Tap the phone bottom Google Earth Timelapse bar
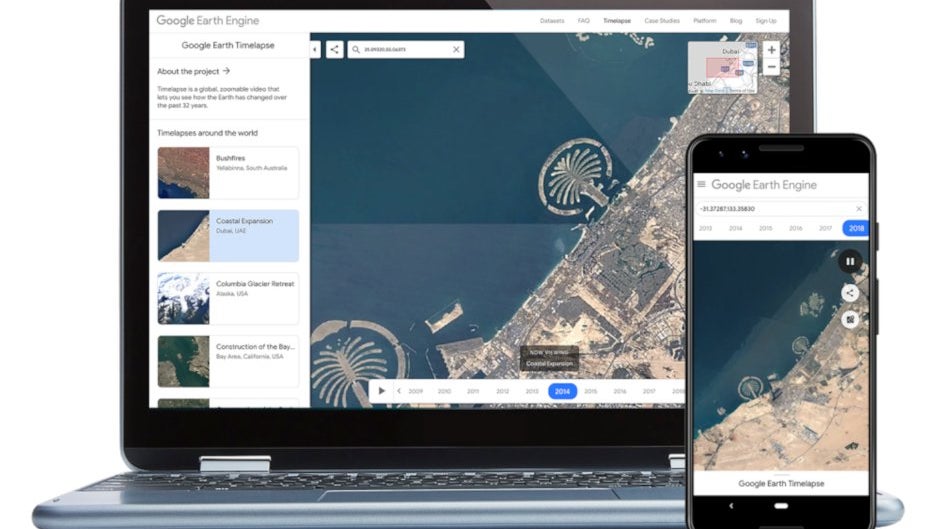940x529 pixels. tap(781, 483)
